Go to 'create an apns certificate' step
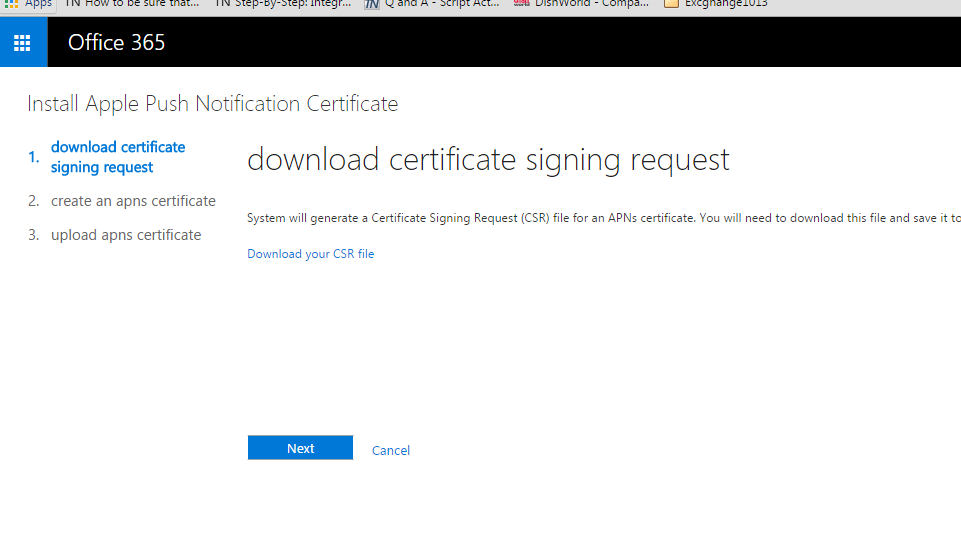The image size is (961, 540). coord(133,201)
